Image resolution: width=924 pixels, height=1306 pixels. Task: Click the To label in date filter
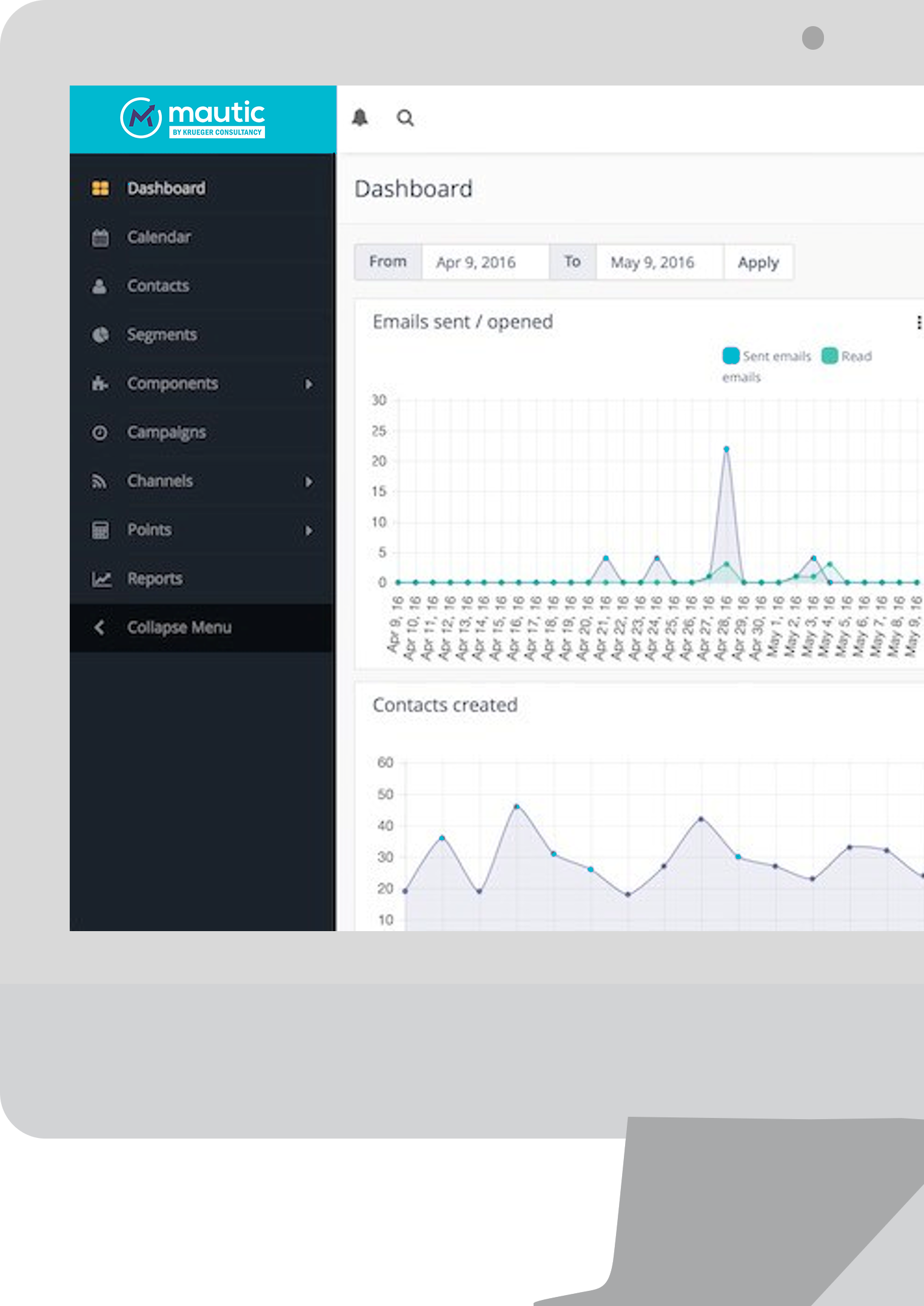[572, 262]
